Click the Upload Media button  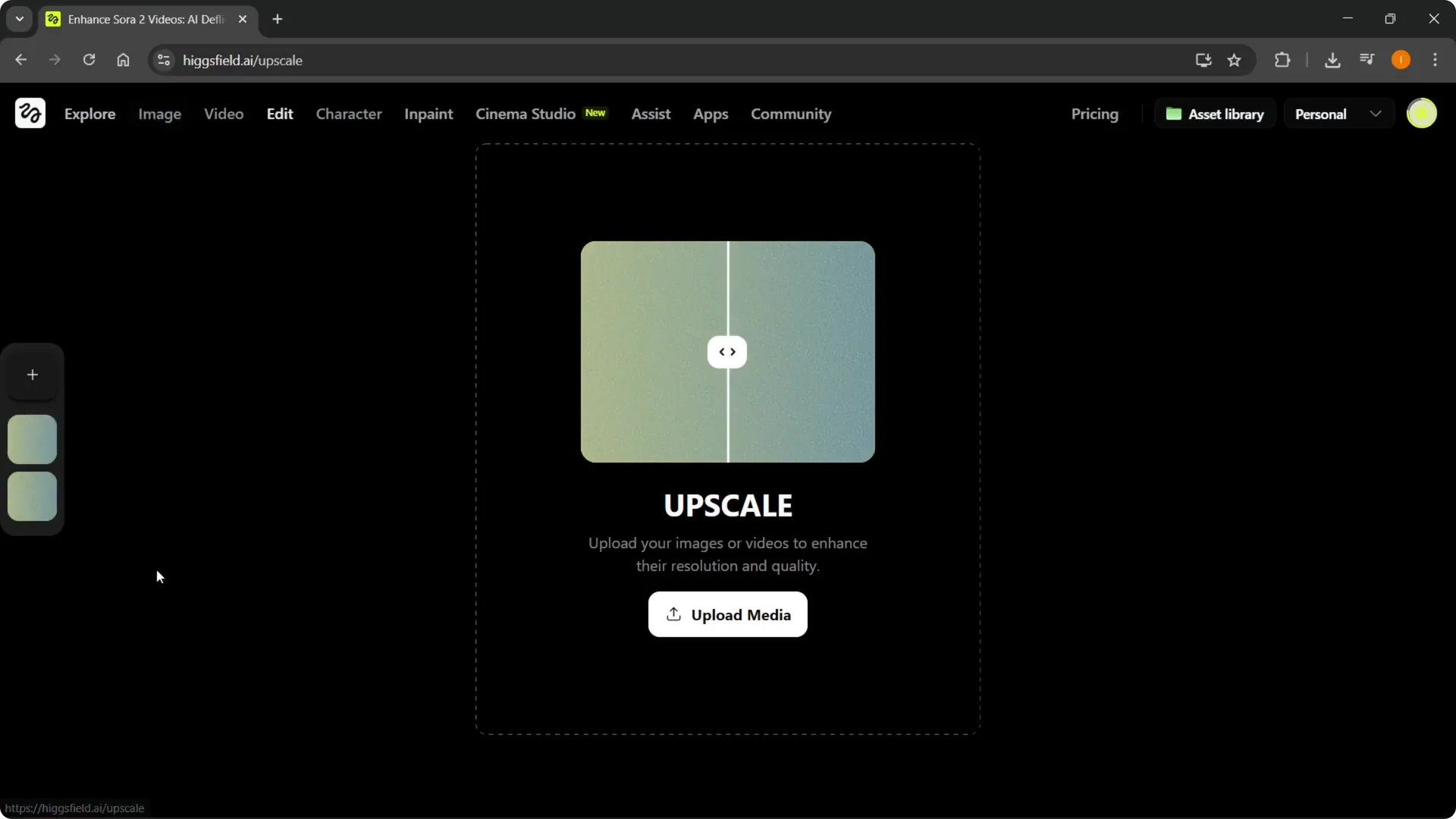click(727, 614)
